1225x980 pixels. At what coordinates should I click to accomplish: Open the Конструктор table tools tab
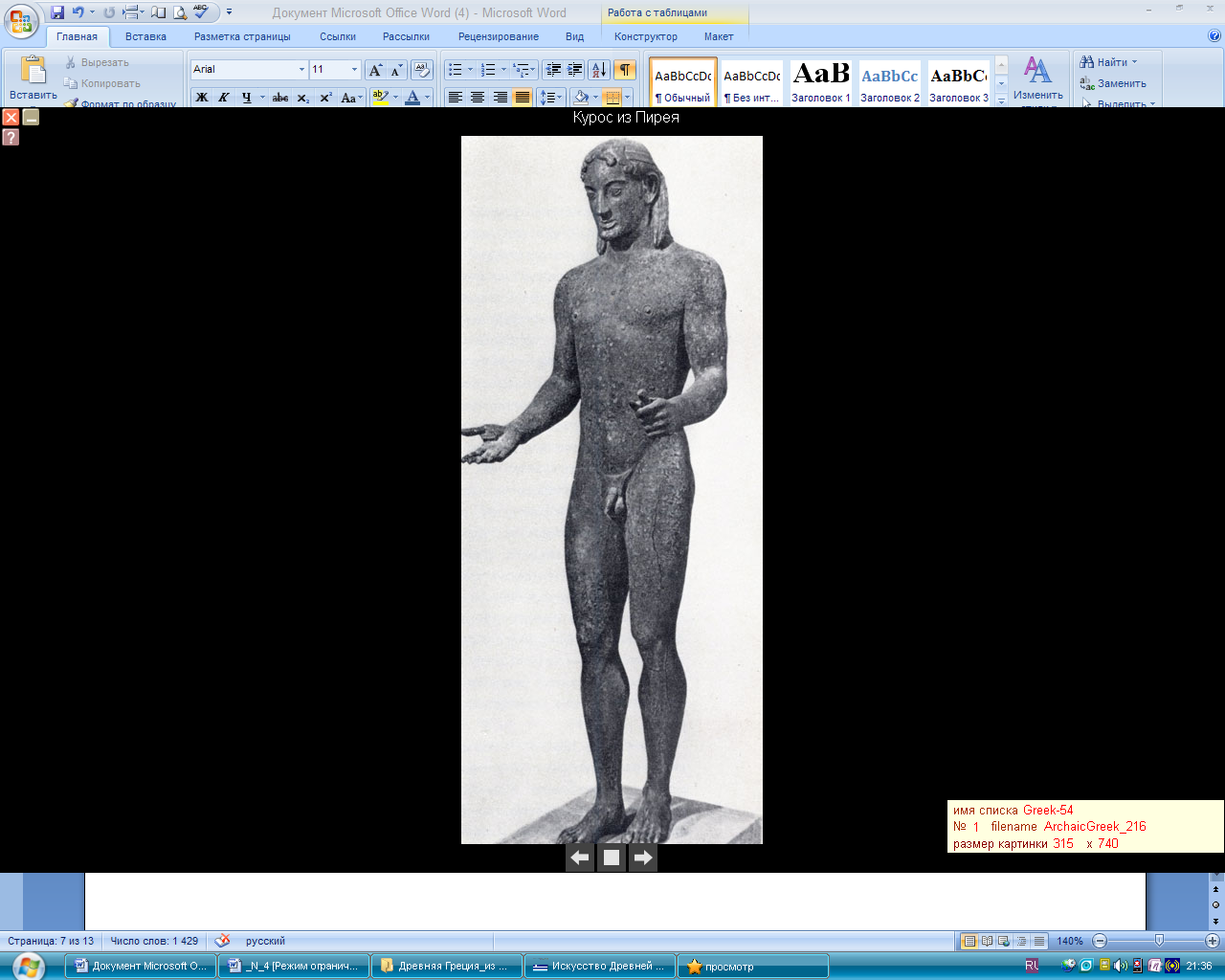pyautogui.click(x=646, y=36)
